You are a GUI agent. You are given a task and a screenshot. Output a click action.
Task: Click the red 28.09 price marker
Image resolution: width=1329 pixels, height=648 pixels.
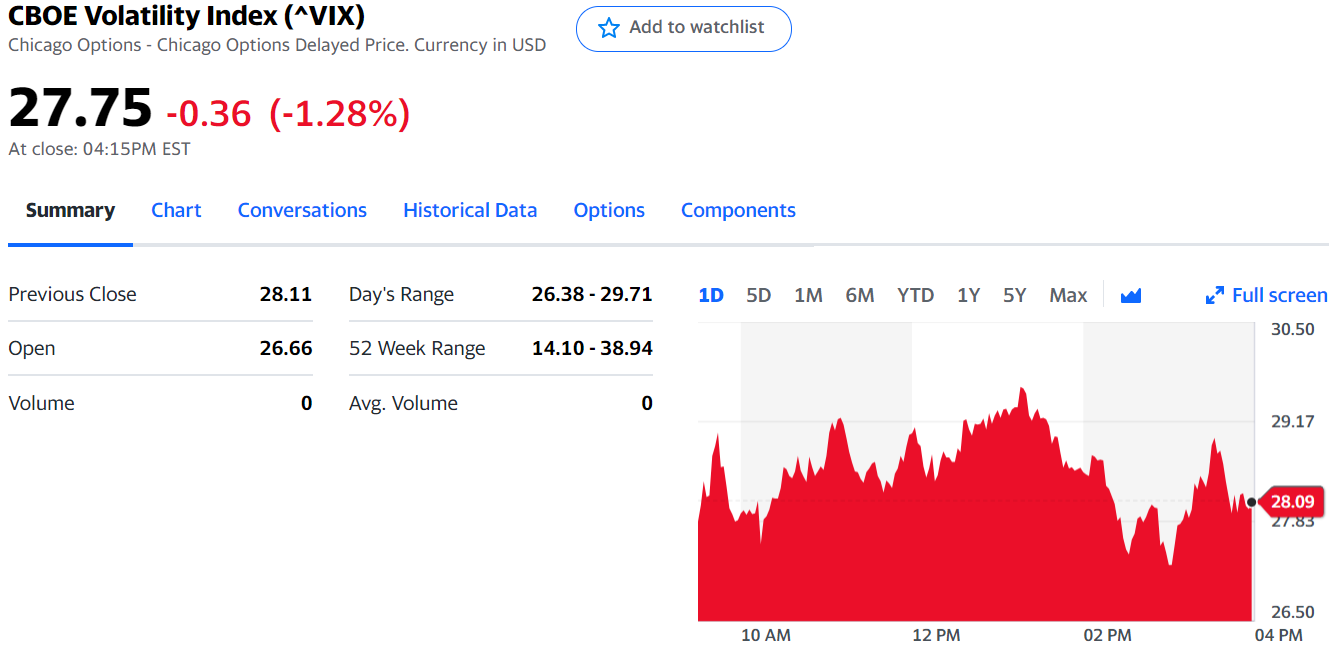click(x=1293, y=501)
